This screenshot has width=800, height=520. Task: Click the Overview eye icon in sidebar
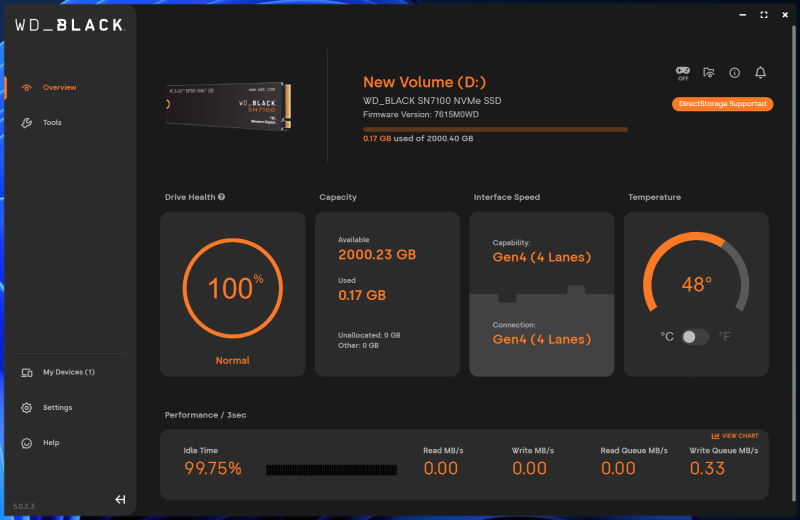point(27,88)
